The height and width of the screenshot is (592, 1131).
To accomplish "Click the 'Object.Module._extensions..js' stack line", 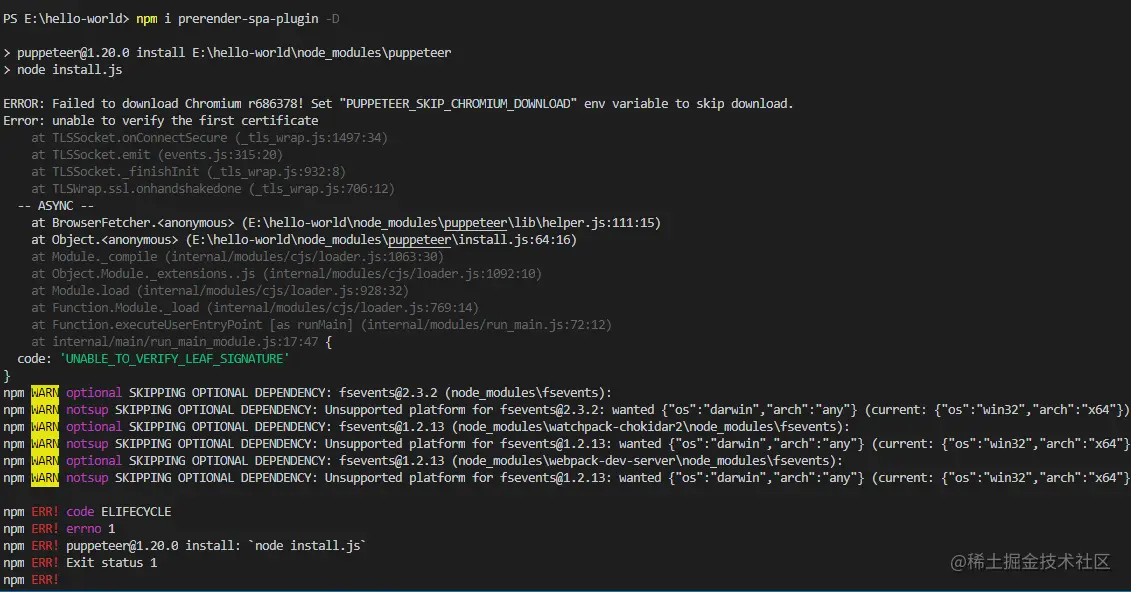I will pos(286,274).
